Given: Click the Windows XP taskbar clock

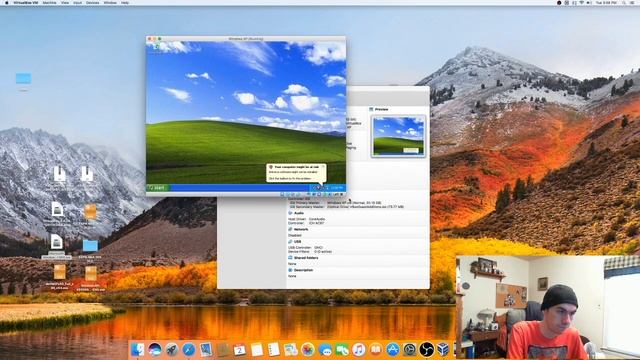Looking at the screenshot, I should [336, 188].
